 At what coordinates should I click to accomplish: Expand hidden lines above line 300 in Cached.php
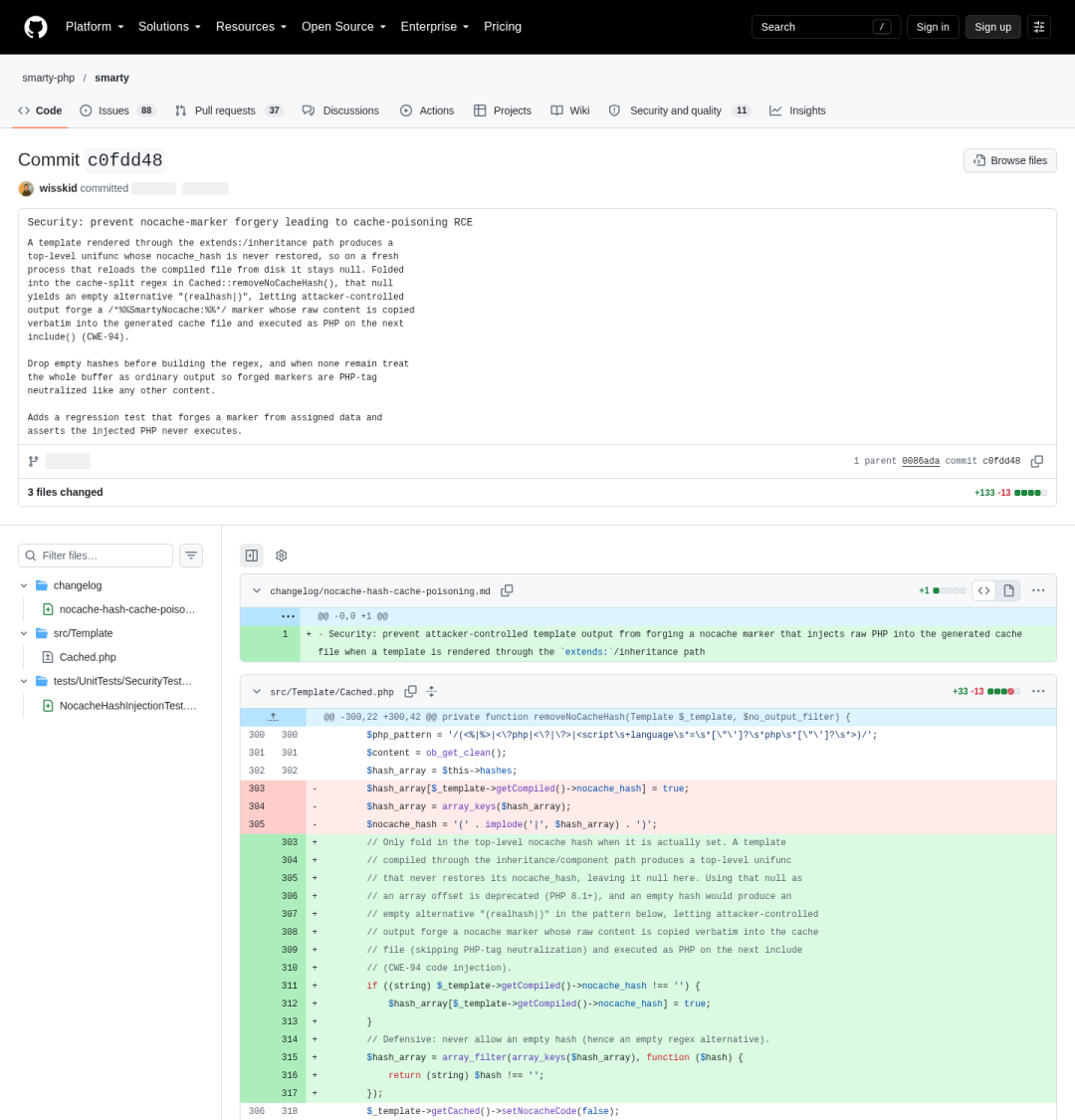(273, 717)
